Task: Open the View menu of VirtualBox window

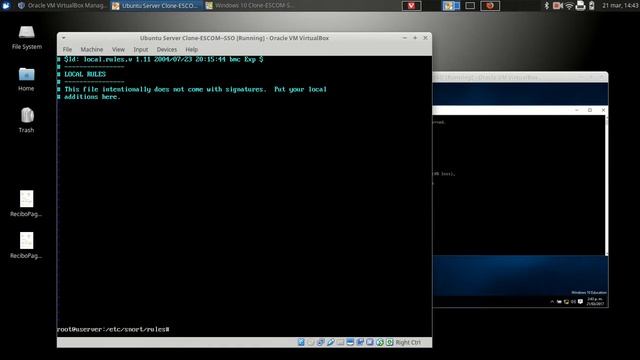Action: 118,49
